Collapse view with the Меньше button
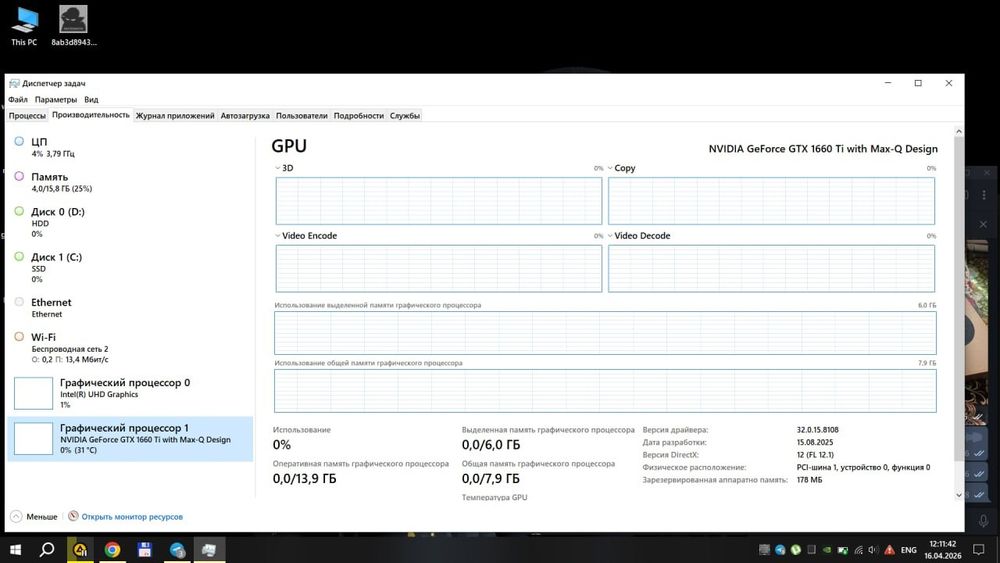This screenshot has width=1000, height=563. pos(34,516)
